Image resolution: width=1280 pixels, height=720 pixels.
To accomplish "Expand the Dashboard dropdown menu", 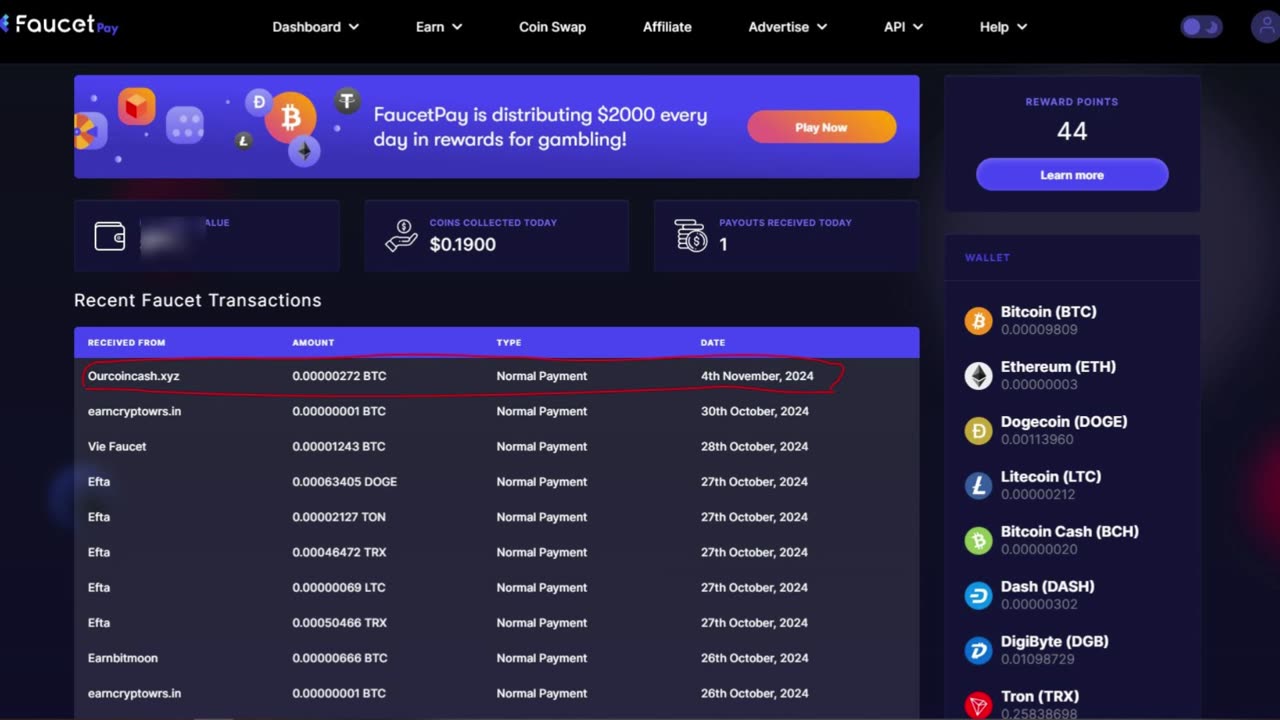I will [x=315, y=27].
